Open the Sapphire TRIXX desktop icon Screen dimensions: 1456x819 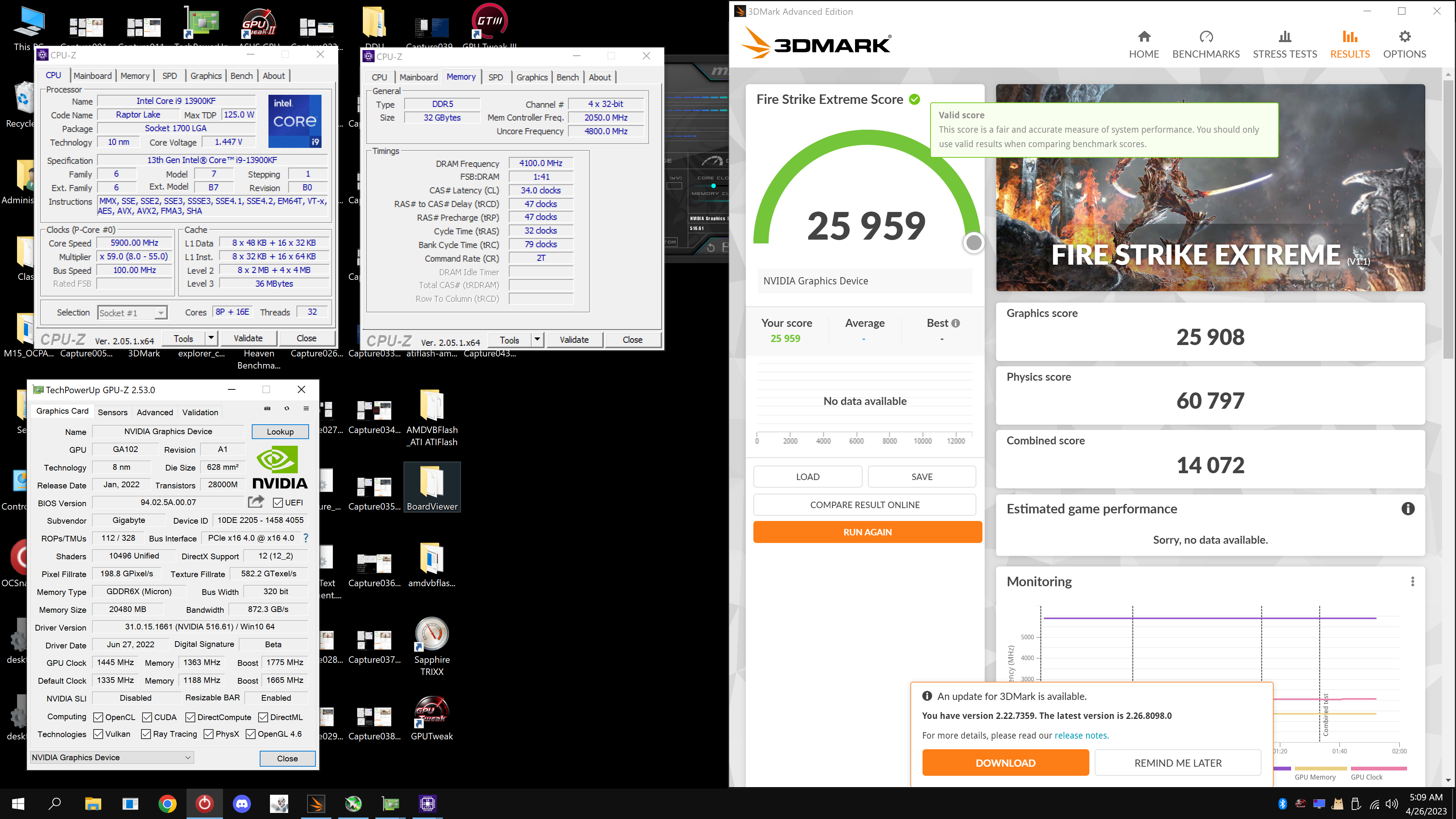[432, 646]
